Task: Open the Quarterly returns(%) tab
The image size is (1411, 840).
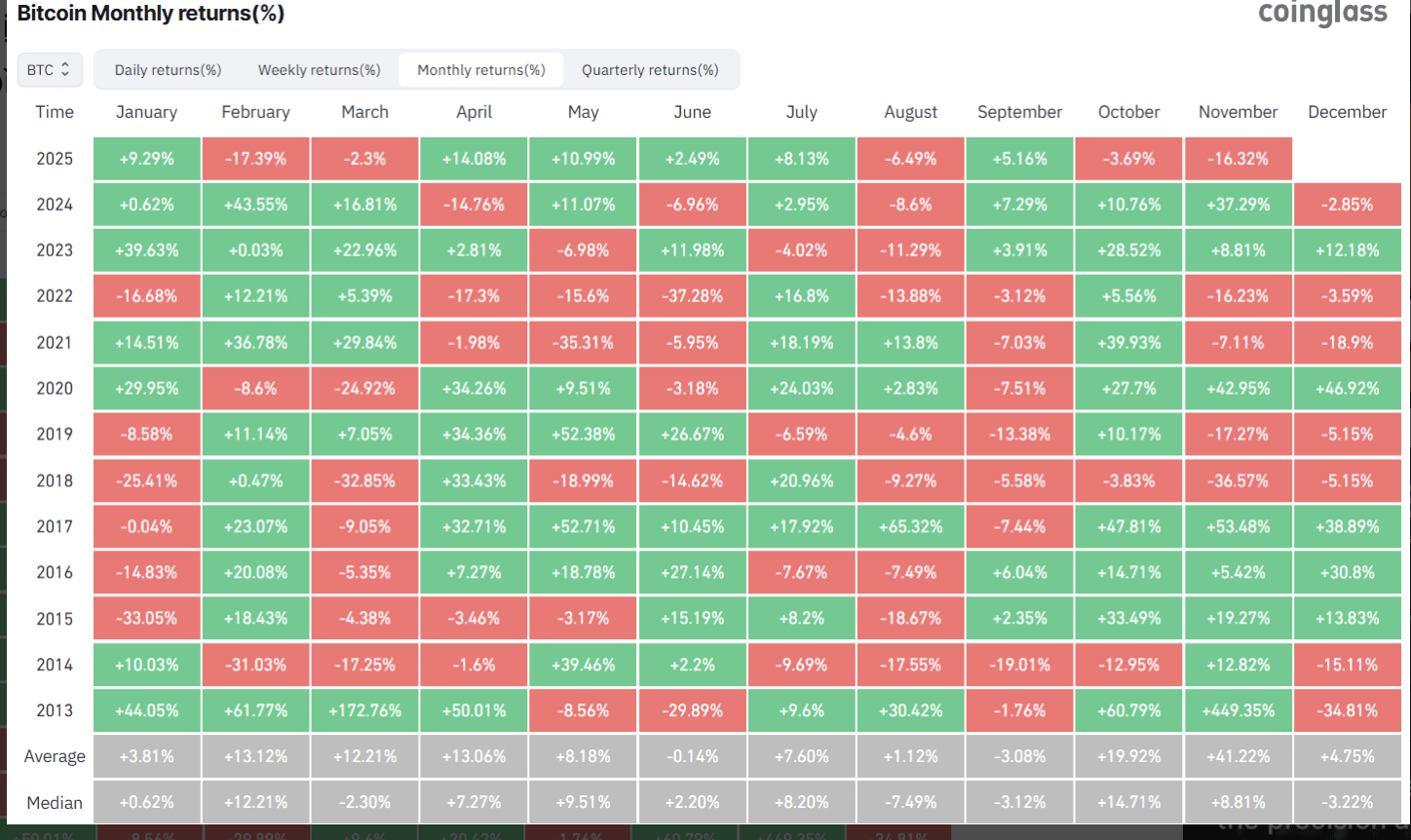Action: coord(650,70)
